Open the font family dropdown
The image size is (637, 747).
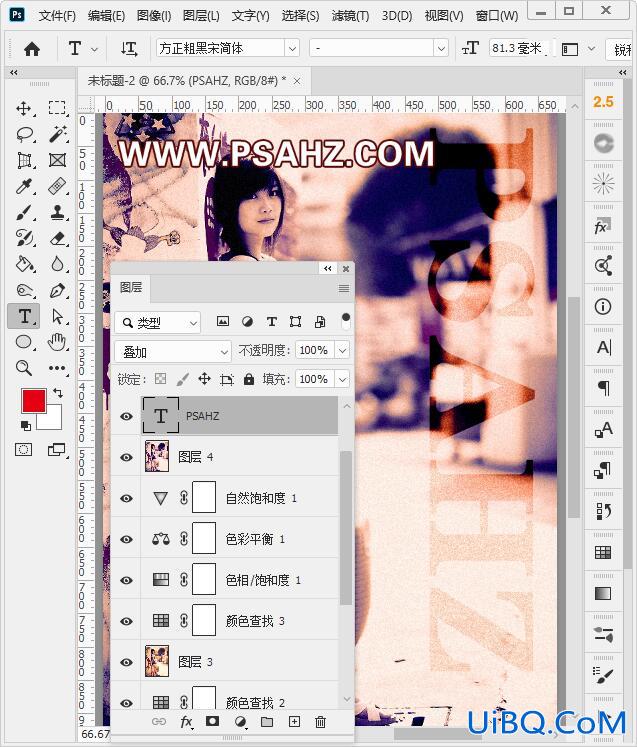pos(292,49)
